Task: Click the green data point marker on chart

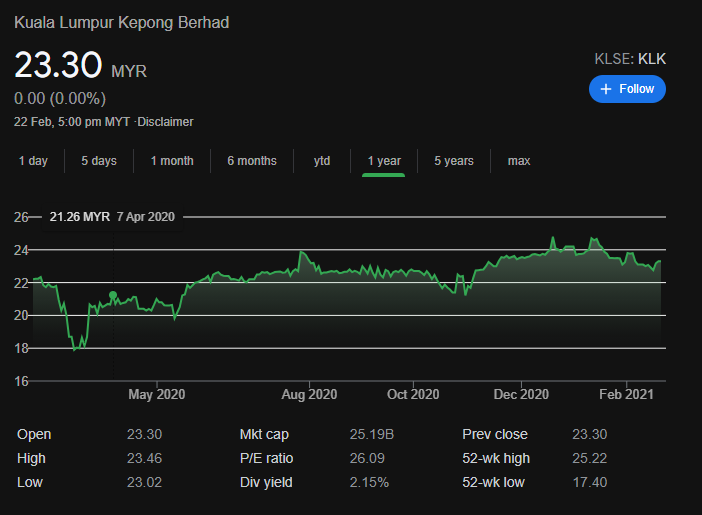Action: pyautogui.click(x=113, y=295)
